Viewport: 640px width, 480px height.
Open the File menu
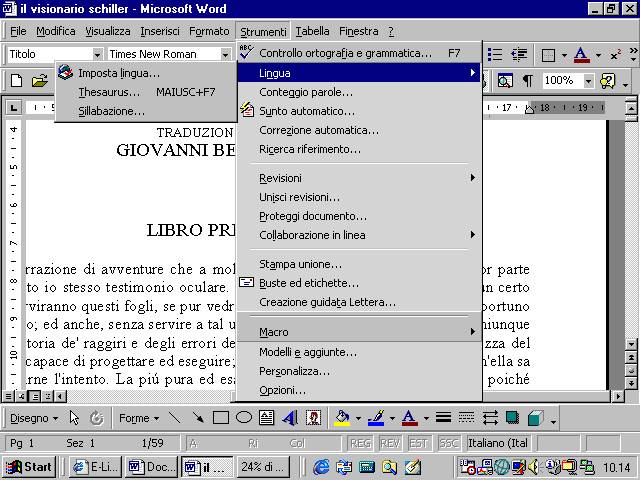tap(18, 31)
